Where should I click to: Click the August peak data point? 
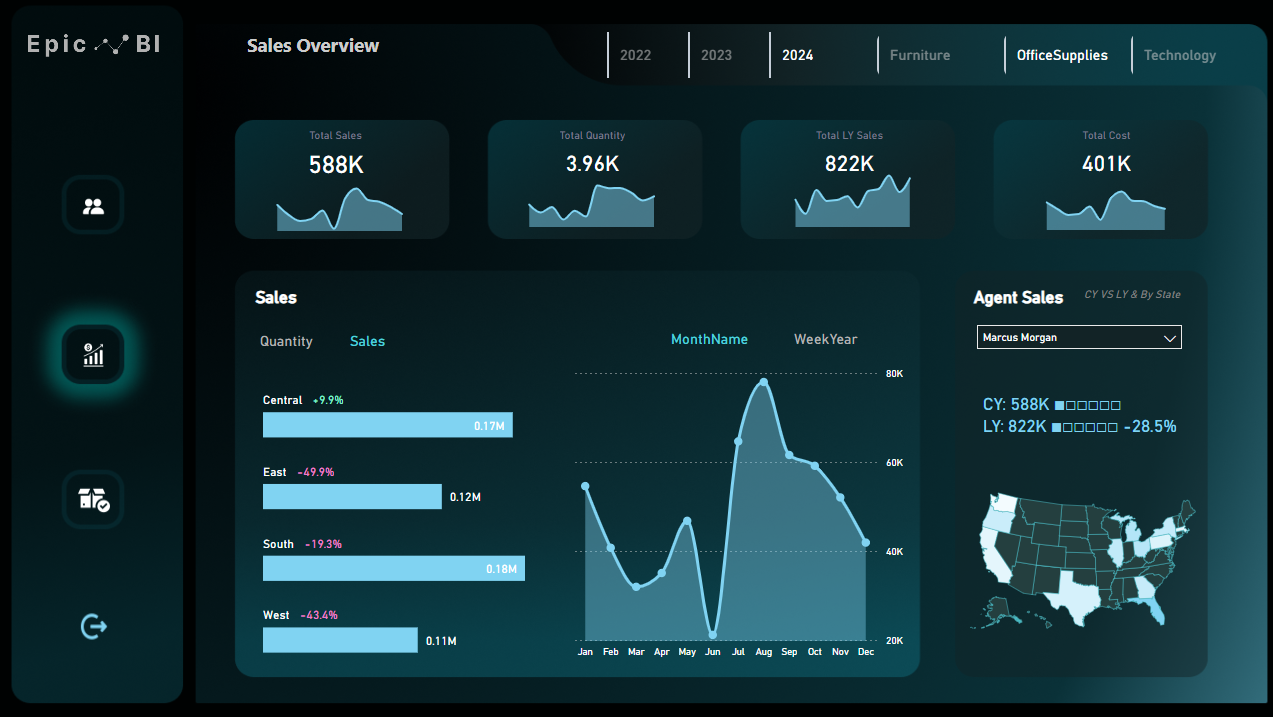[764, 382]
